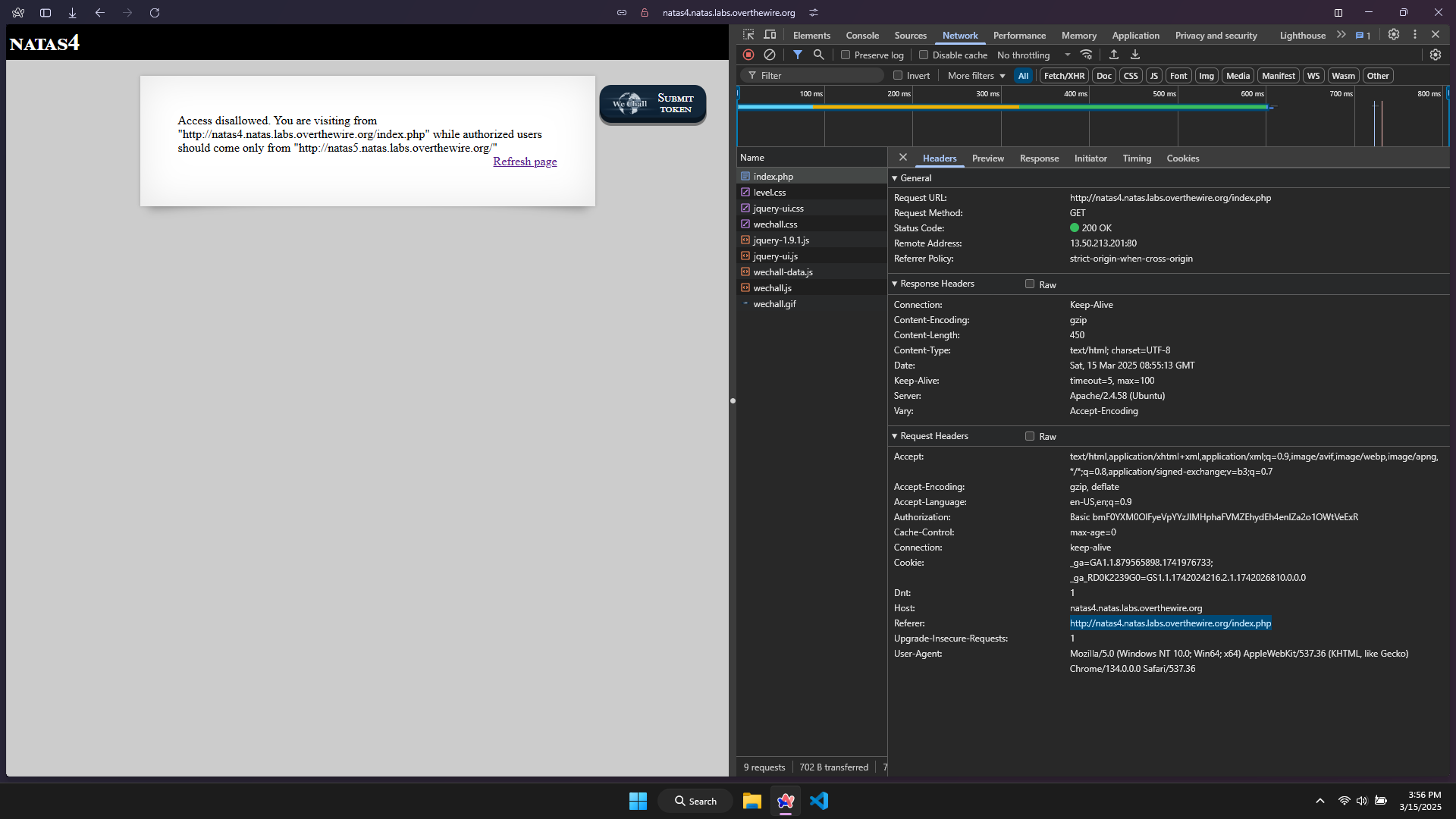Check the Disable cache checkbox
The image size is (1456, 819).
[924, 55]
